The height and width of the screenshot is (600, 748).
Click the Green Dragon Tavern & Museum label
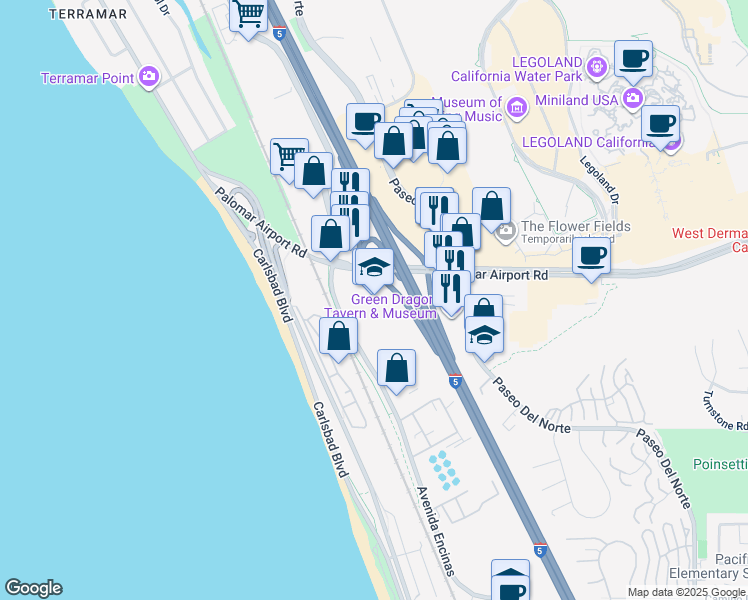[x=380, y=306]
